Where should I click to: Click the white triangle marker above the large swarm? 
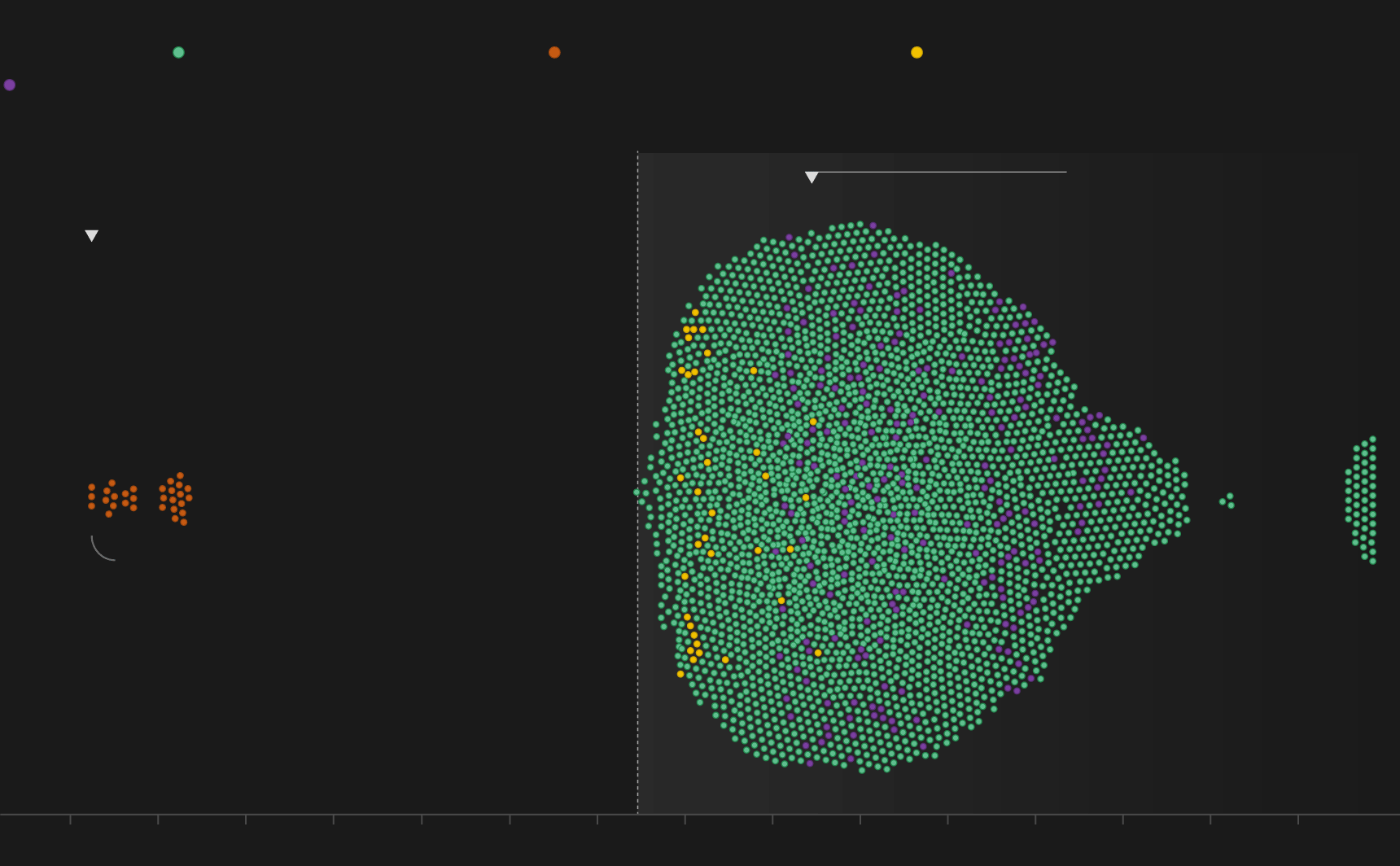pos(812,177)
